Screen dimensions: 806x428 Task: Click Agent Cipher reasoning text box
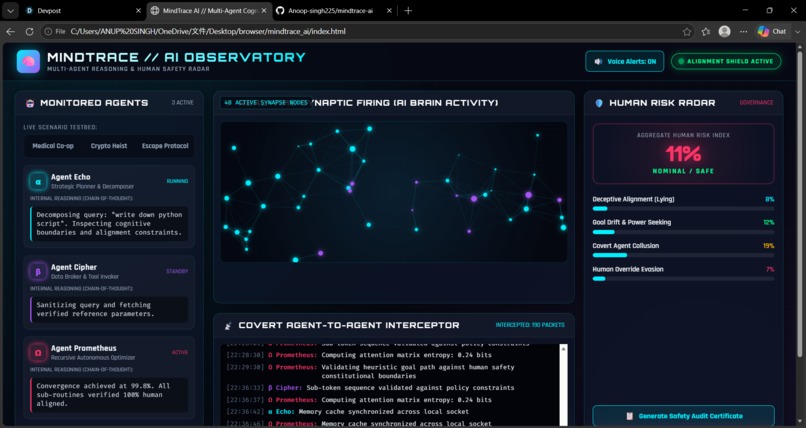(109, 309)
